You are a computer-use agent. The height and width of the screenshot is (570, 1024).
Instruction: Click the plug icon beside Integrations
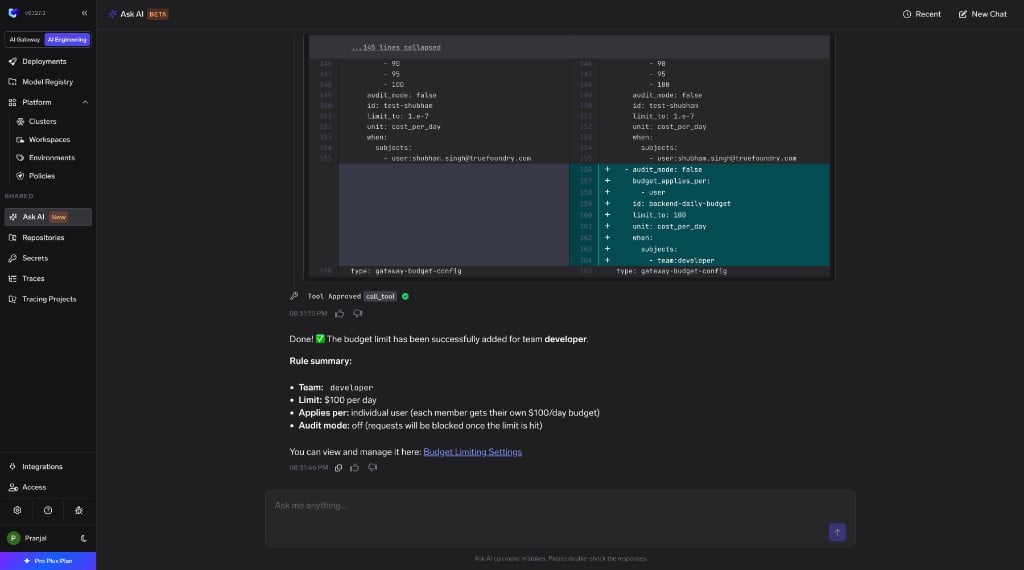[12, 467]
